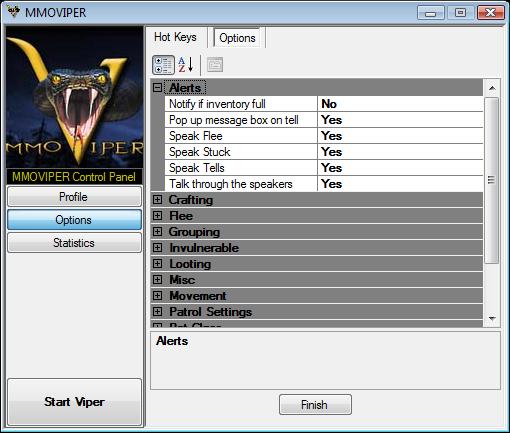Open the Hot Keys tab
The height and width of the screenshot is (433, 510).
point(175,37)
